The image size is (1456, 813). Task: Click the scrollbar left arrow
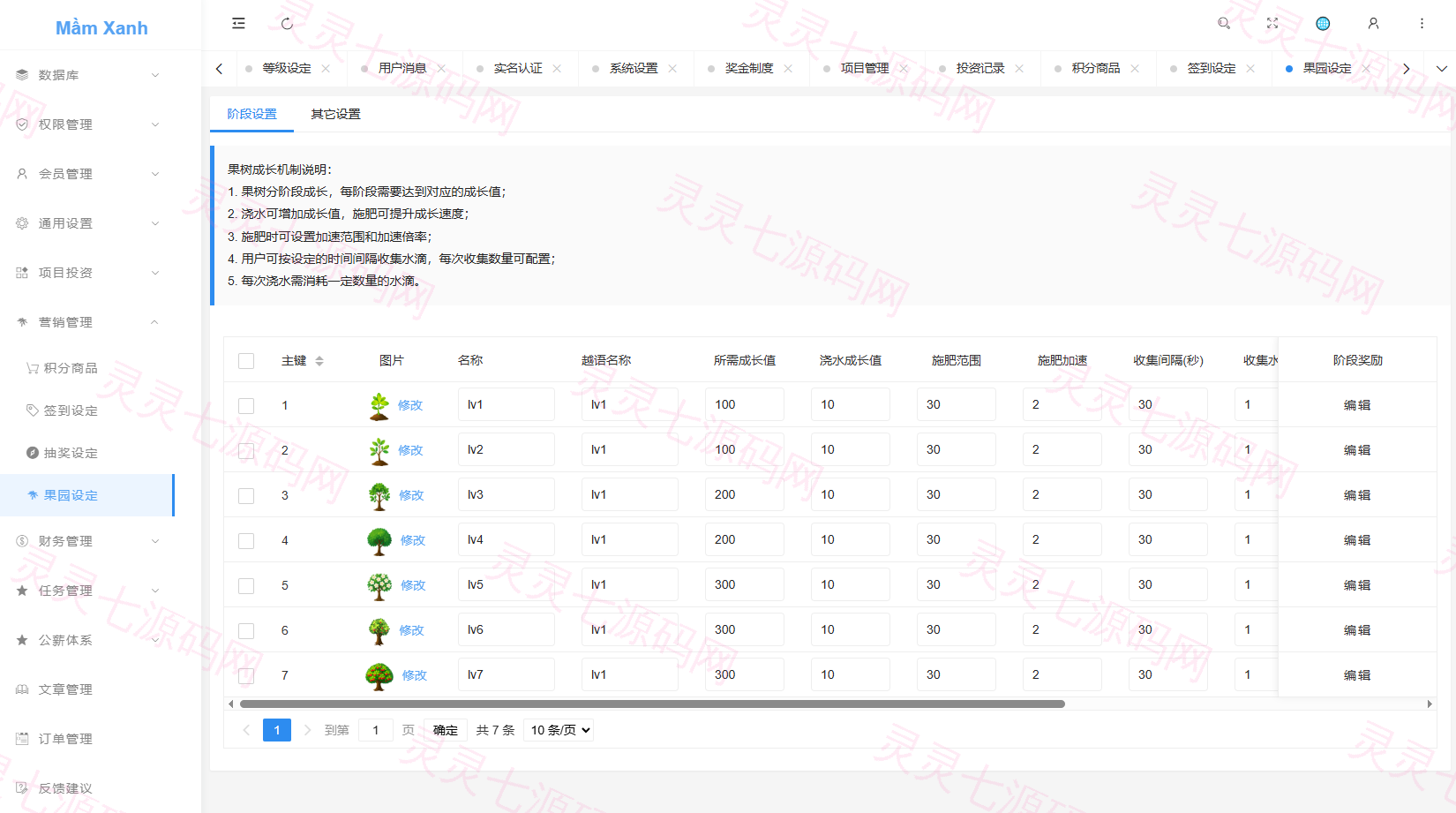coord(231,704)
